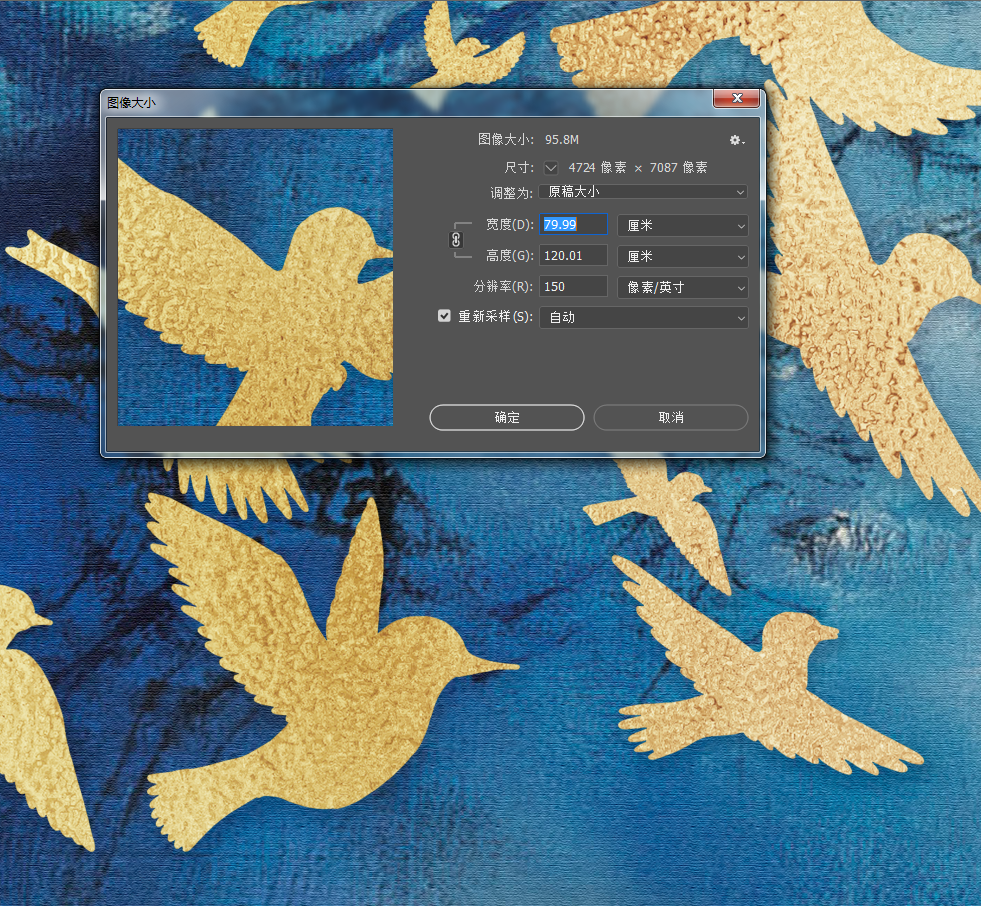Screen dimensions: 981x906
Task: Click the 7087 像素 dimension text
Action: click(x=679, y=168)
